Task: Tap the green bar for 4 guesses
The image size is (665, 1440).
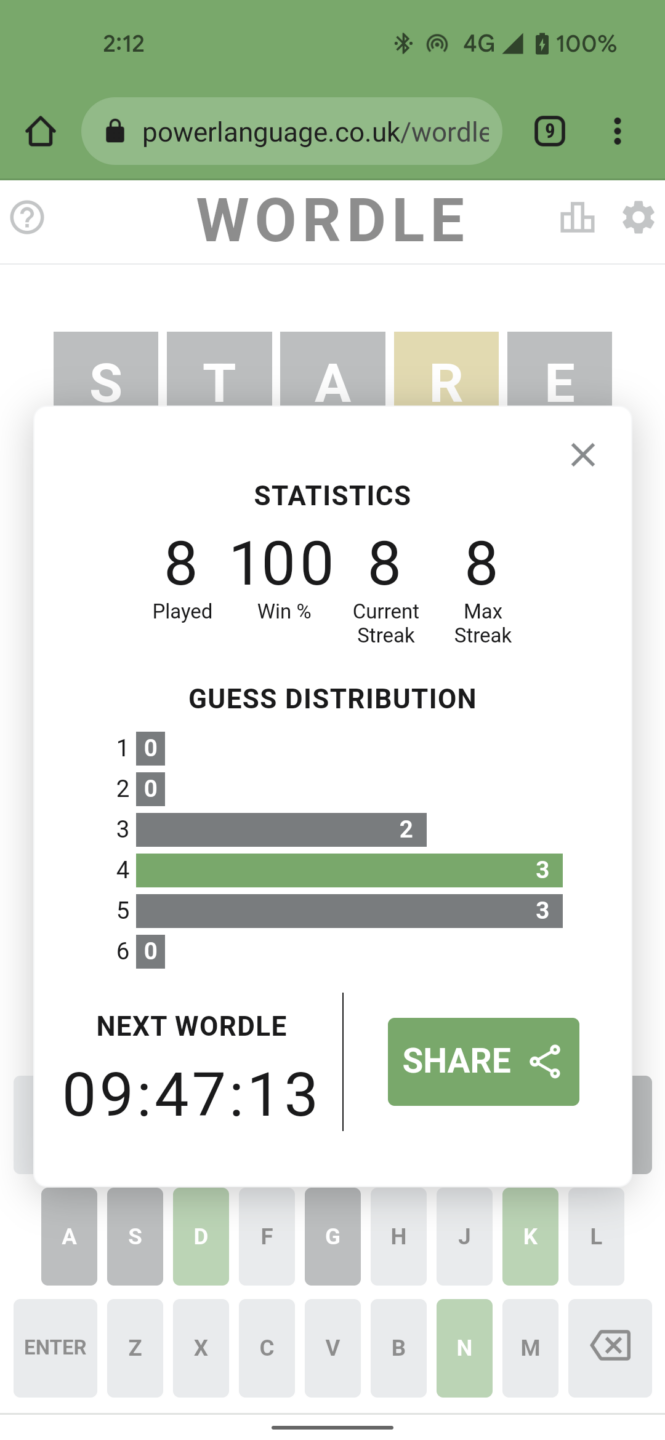Action: (x=349, y=870)
